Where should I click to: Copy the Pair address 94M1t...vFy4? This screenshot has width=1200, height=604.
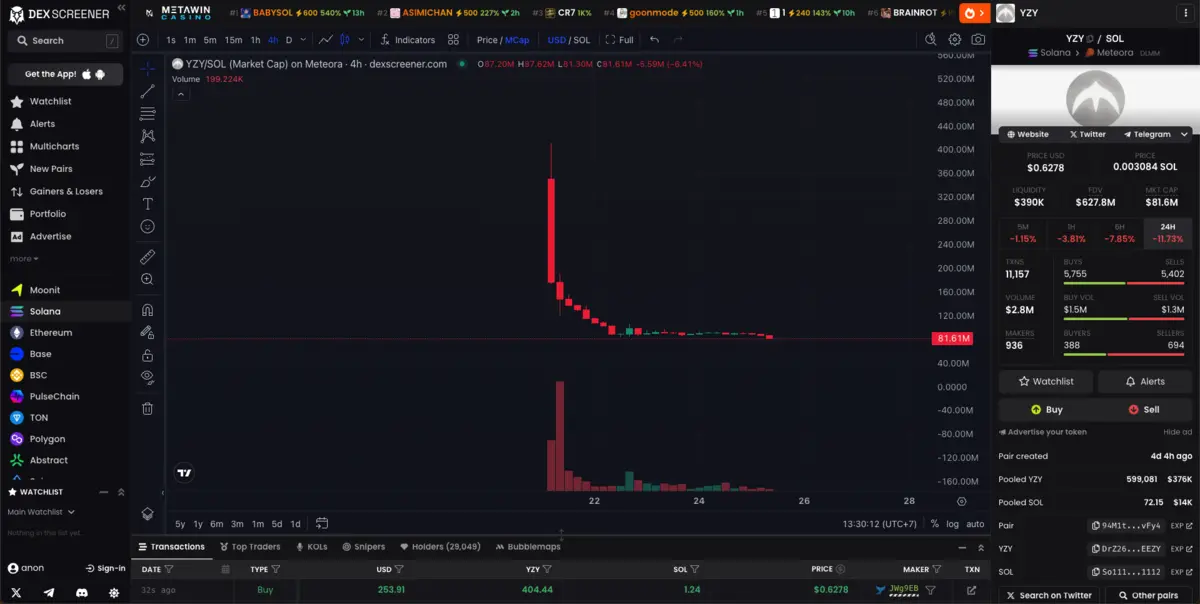point(1126,525)
